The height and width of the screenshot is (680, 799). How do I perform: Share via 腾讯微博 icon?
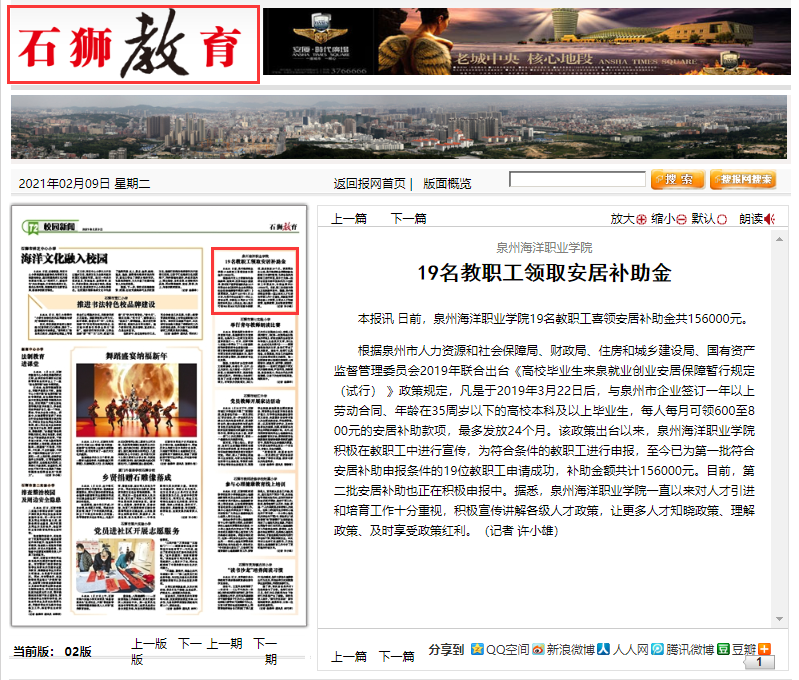[x=657, y=650]
